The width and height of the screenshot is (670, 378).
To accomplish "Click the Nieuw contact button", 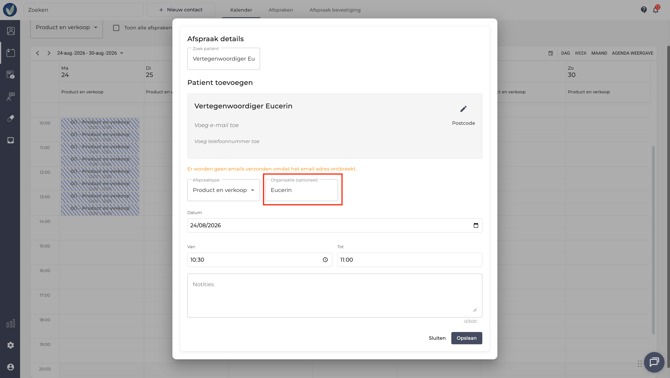I will pos(181,9).
